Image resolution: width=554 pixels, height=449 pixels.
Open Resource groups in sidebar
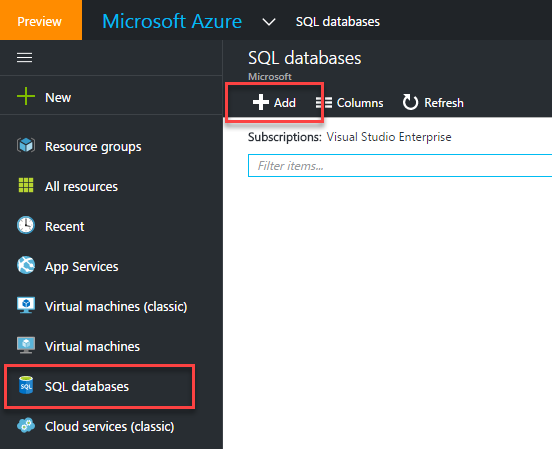[x=93, y=147]
